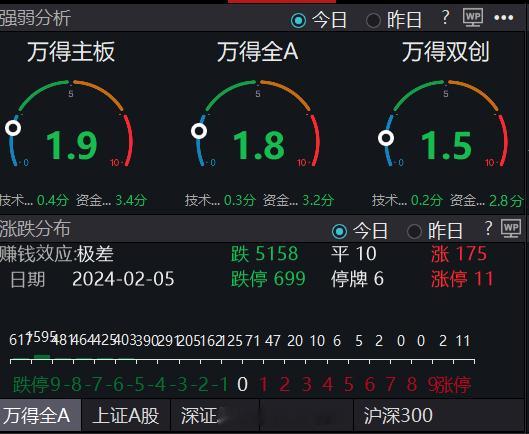The image size is (529, 434).
Task: Click 技术 0.4分 score
Action: tap(34, 200)
